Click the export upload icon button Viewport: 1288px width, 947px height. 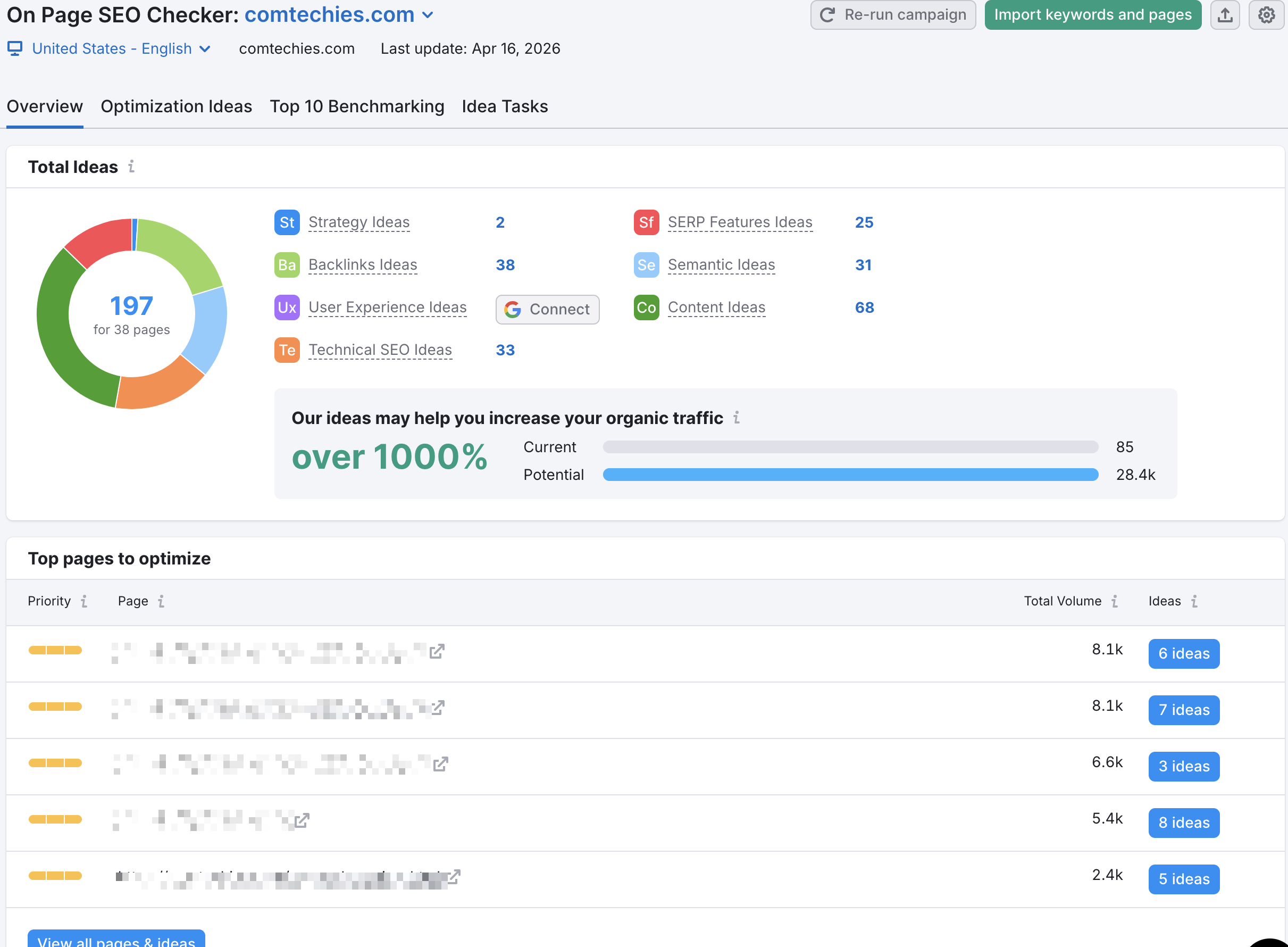tap(1224, 15)
